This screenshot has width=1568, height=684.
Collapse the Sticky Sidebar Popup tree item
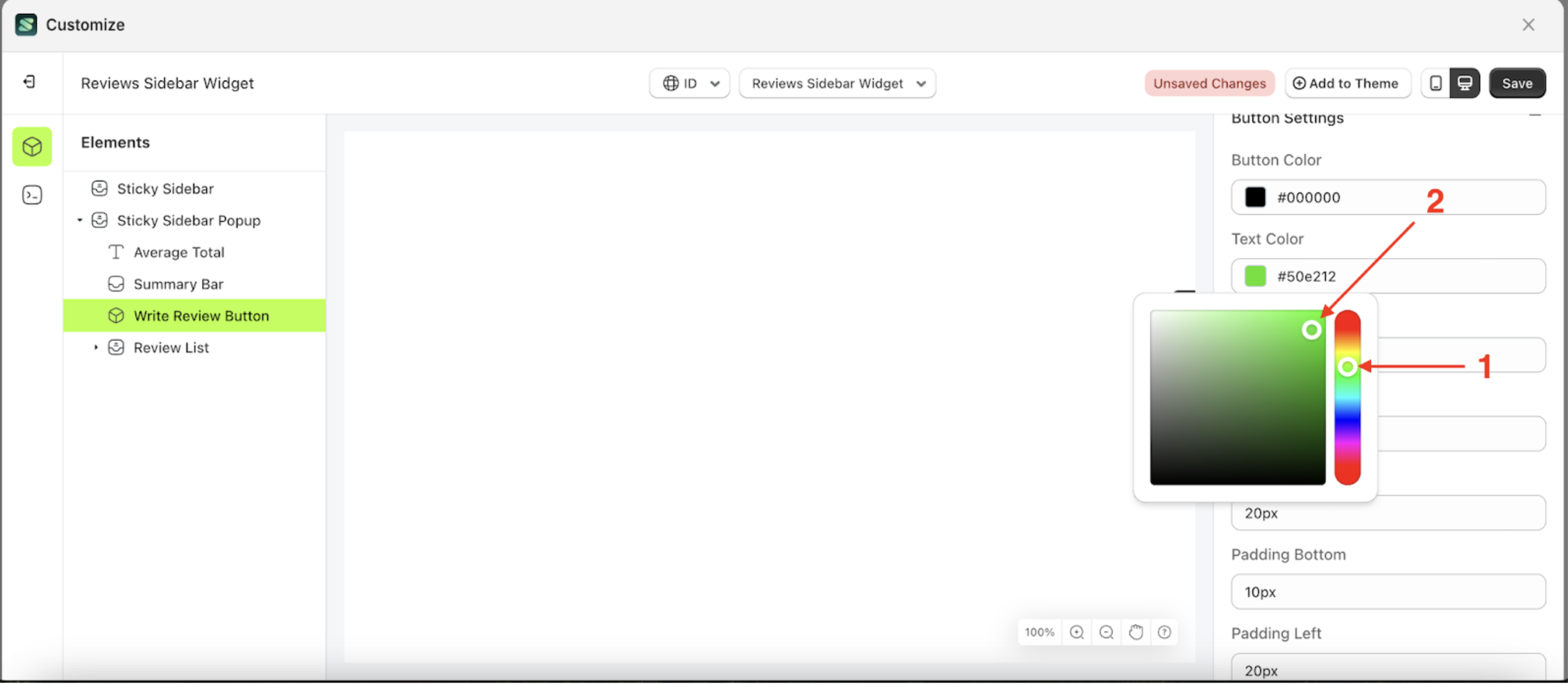[79, 220]
